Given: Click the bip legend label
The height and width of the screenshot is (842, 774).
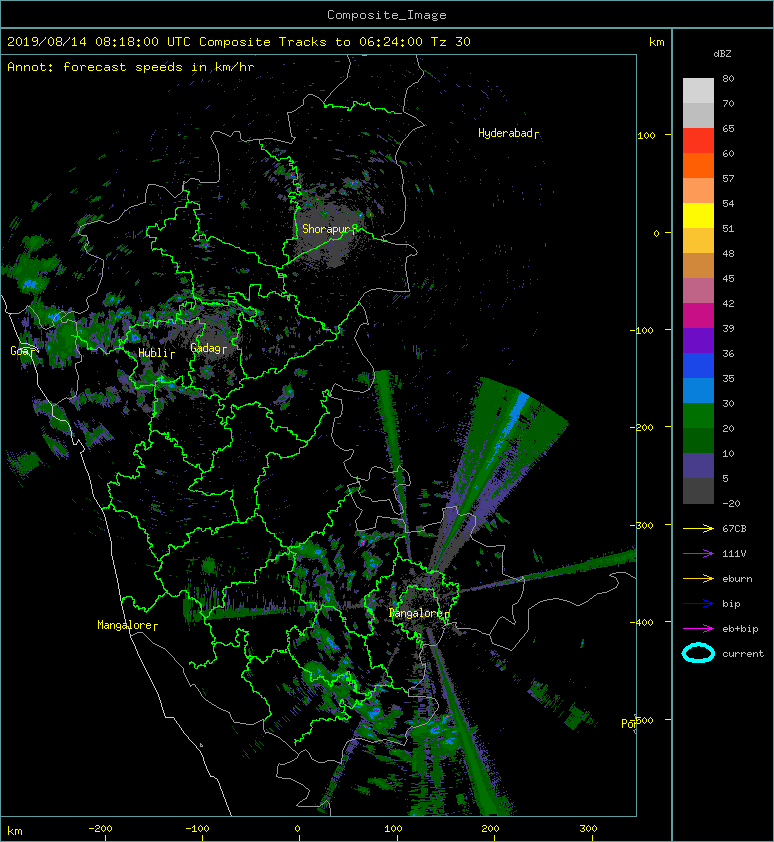Looking at the screenshot, I should coord(731,604).
